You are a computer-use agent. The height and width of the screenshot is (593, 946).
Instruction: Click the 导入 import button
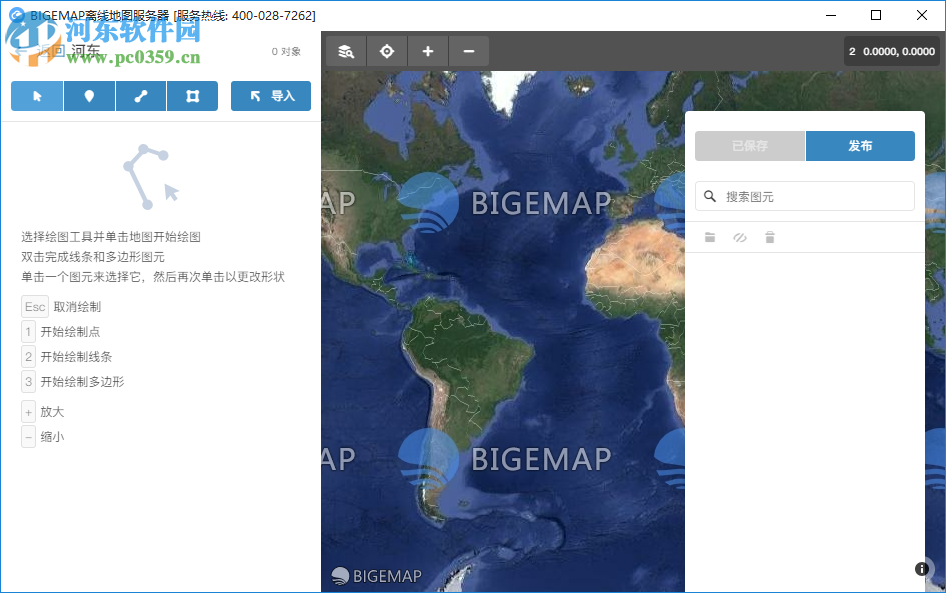pos(270,95)
